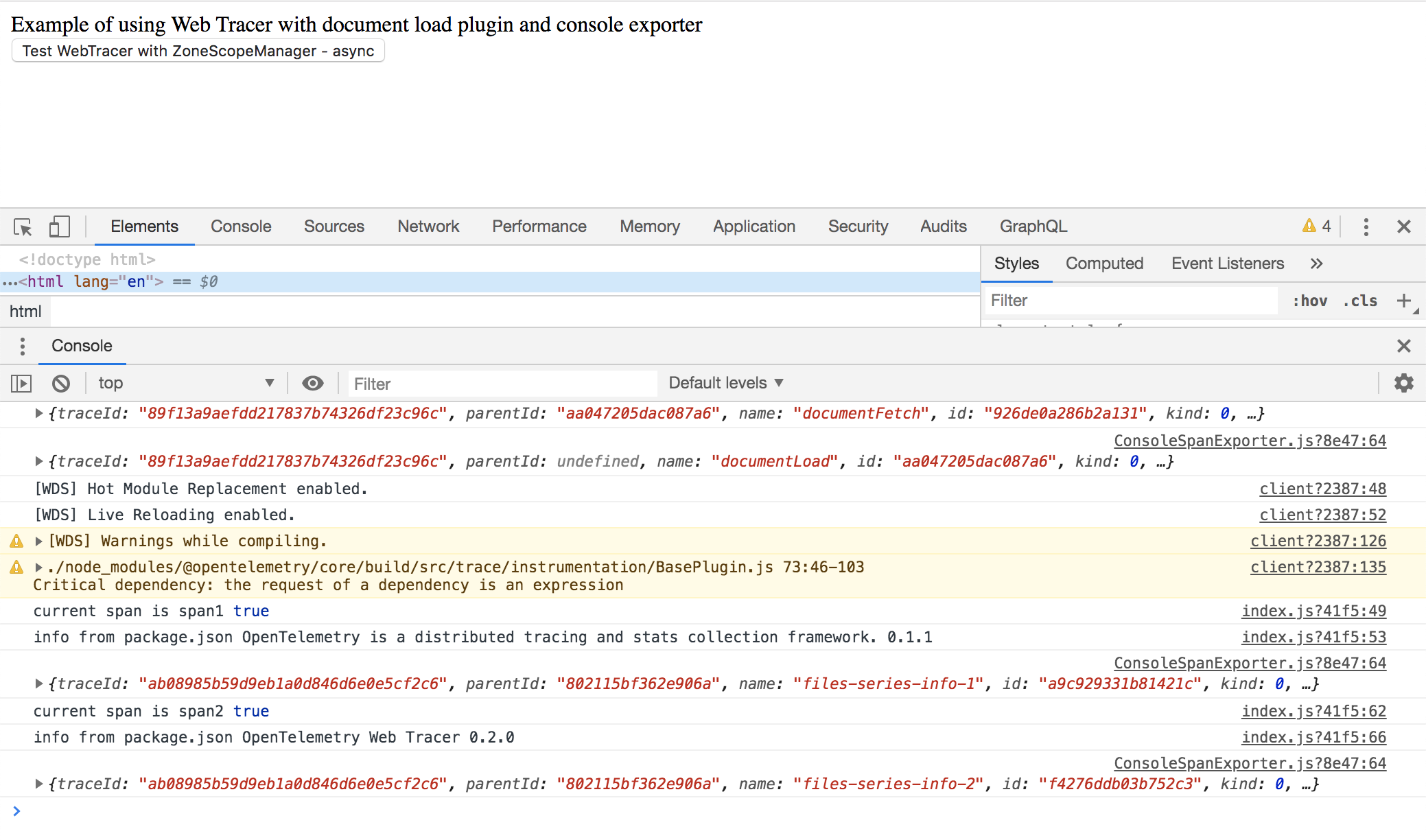Open console drawer three-dot menu
This screenshot has height=840, width=1426.
pyautogui.click(x=23, y=346)
